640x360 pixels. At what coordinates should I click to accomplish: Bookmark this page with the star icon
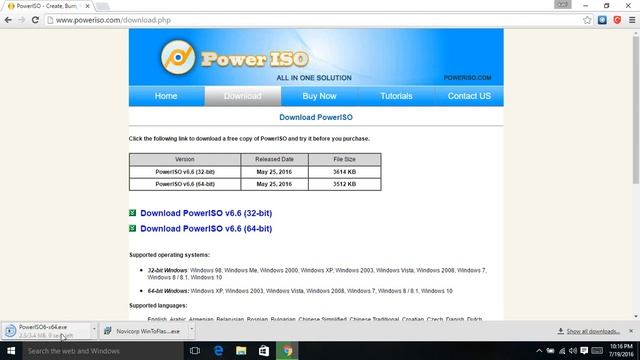pyautogui.click(x=587, y=20)
